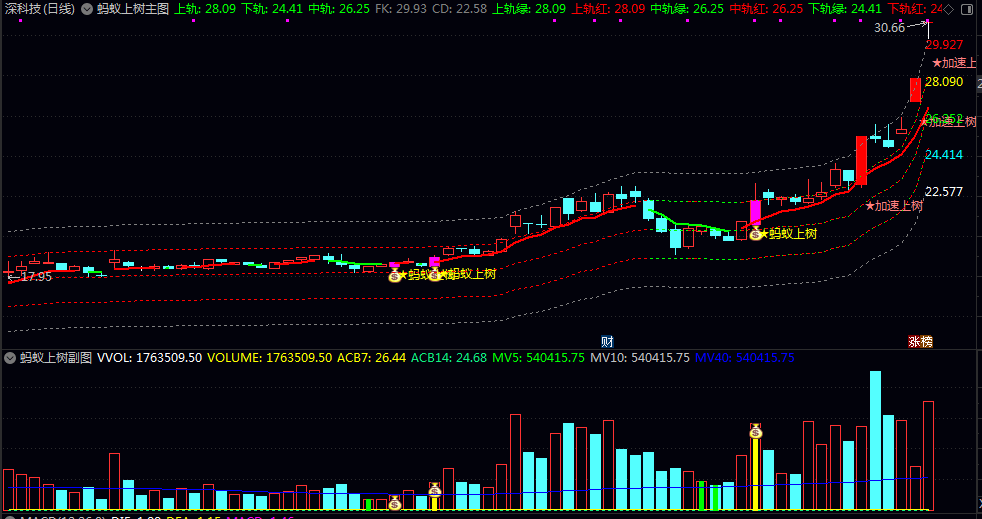Click the ACB14: 24.68 readout
Screen dimensions: 982x519
[449, 358]
